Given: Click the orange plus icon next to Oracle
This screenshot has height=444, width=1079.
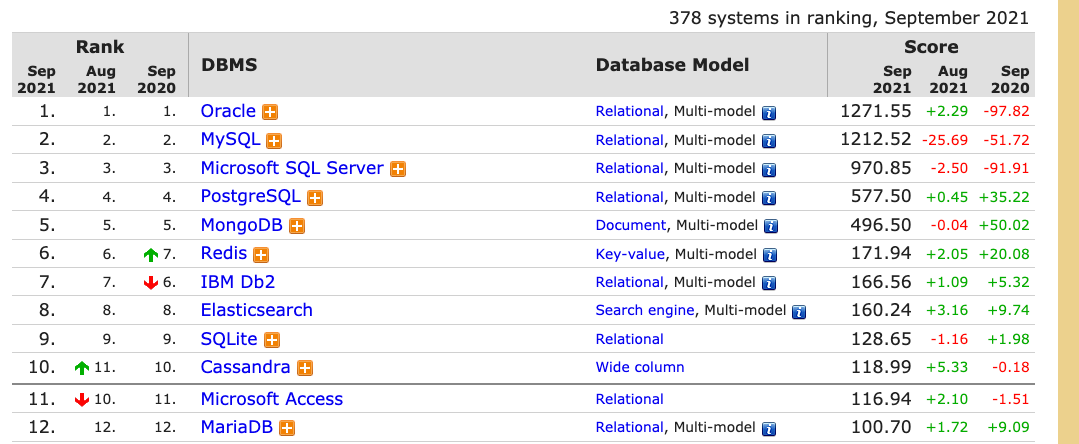Looking at the screenshot, I should point(270,112).
